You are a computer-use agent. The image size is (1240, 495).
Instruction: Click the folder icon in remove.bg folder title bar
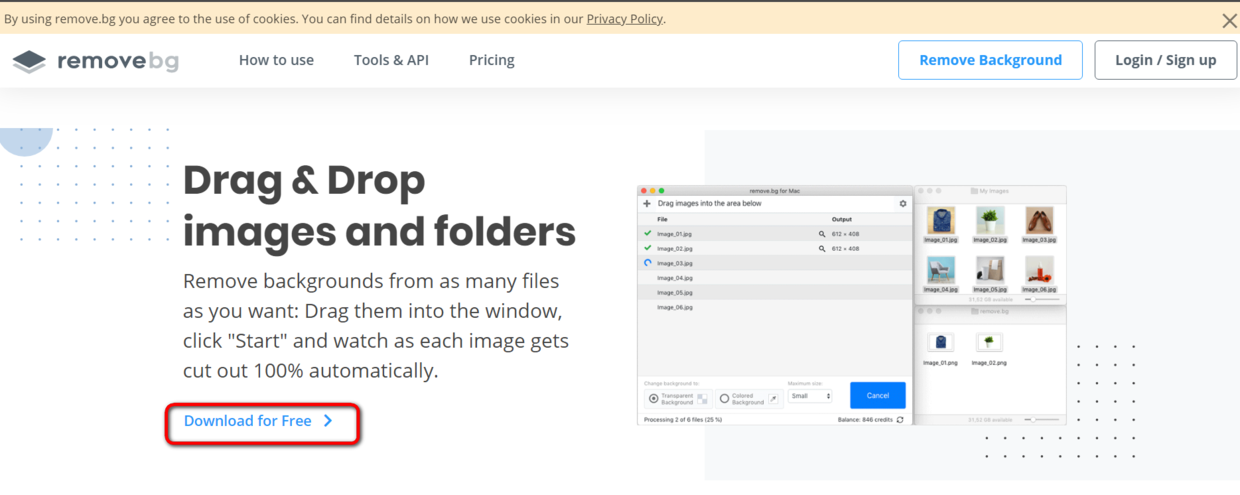coord(974,311)
